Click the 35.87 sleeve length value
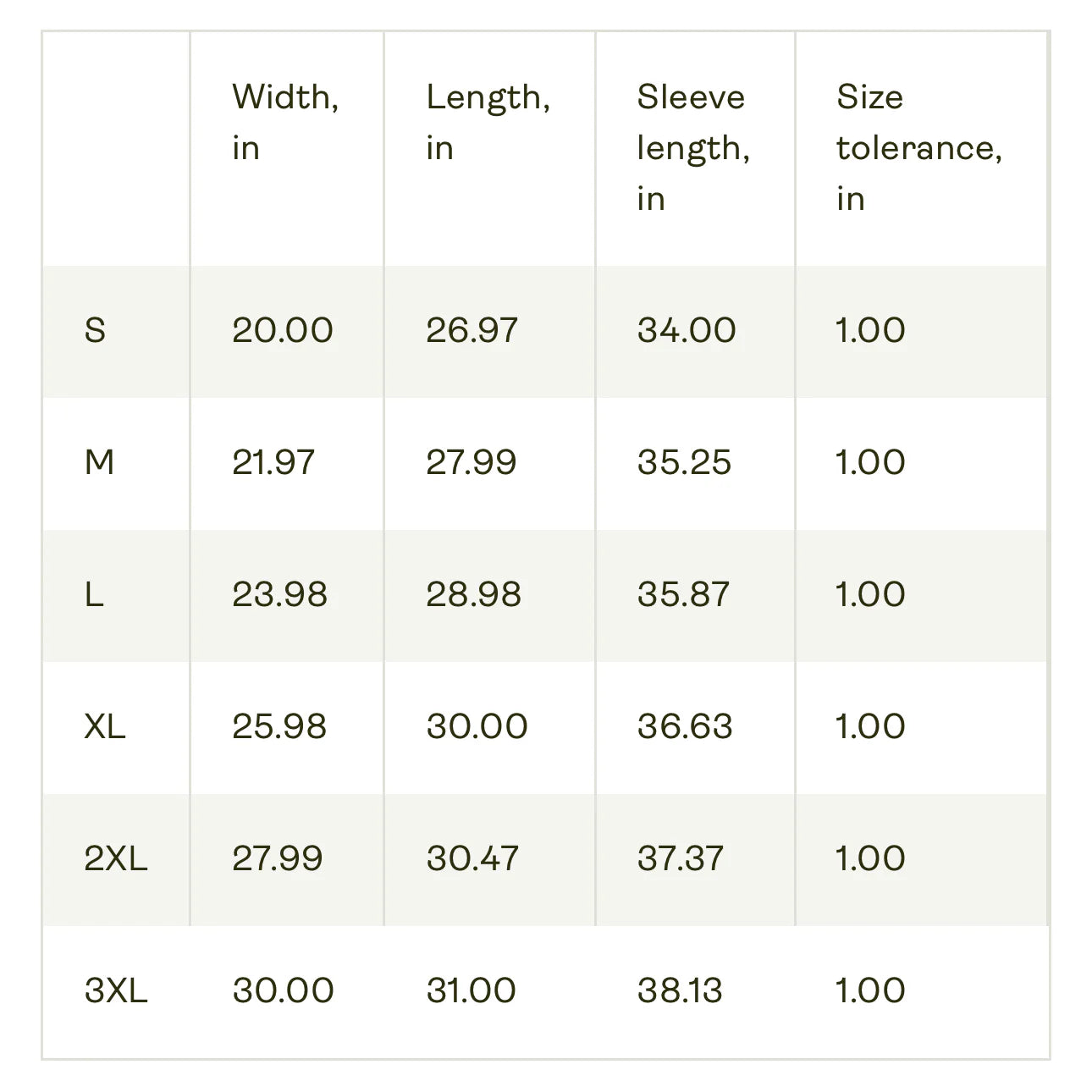The height and width of the screenshot is (1092, 1092). click(x=683, y=594)
